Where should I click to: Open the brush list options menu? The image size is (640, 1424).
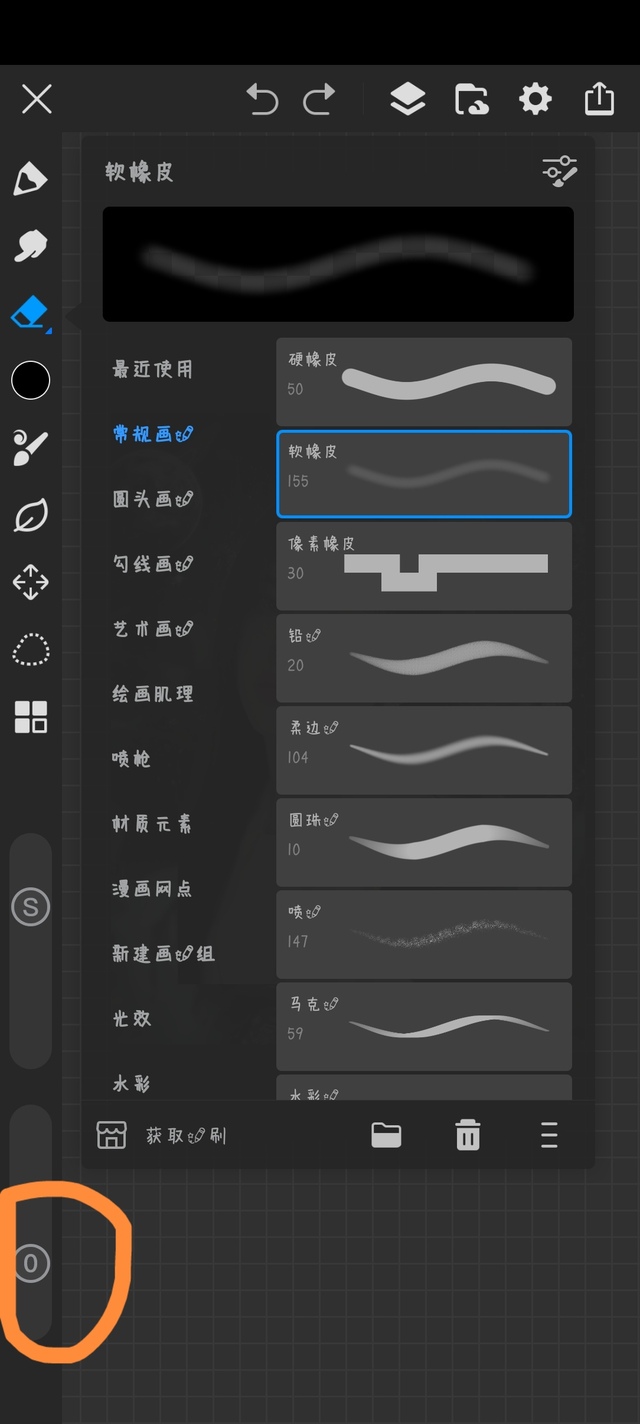pyautogui.click(x=548, y=1135)
